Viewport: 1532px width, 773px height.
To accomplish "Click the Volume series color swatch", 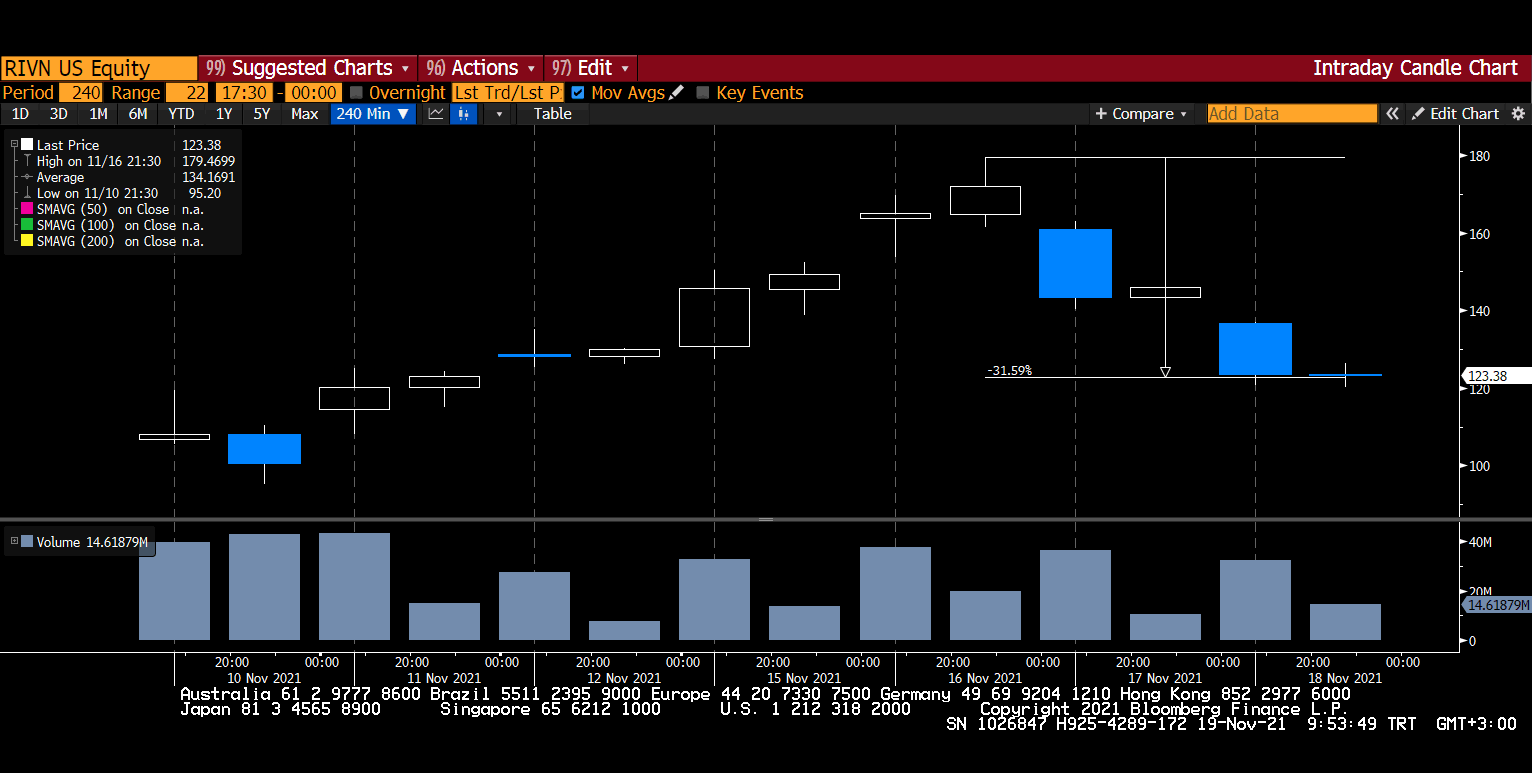I will [x=27, y=542].
